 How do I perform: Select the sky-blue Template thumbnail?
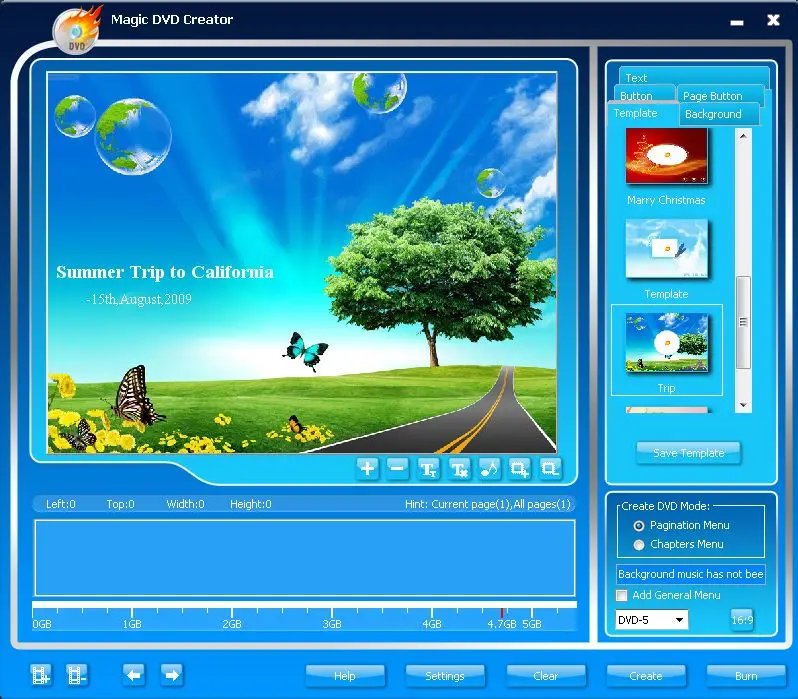(x=666, y=248)
